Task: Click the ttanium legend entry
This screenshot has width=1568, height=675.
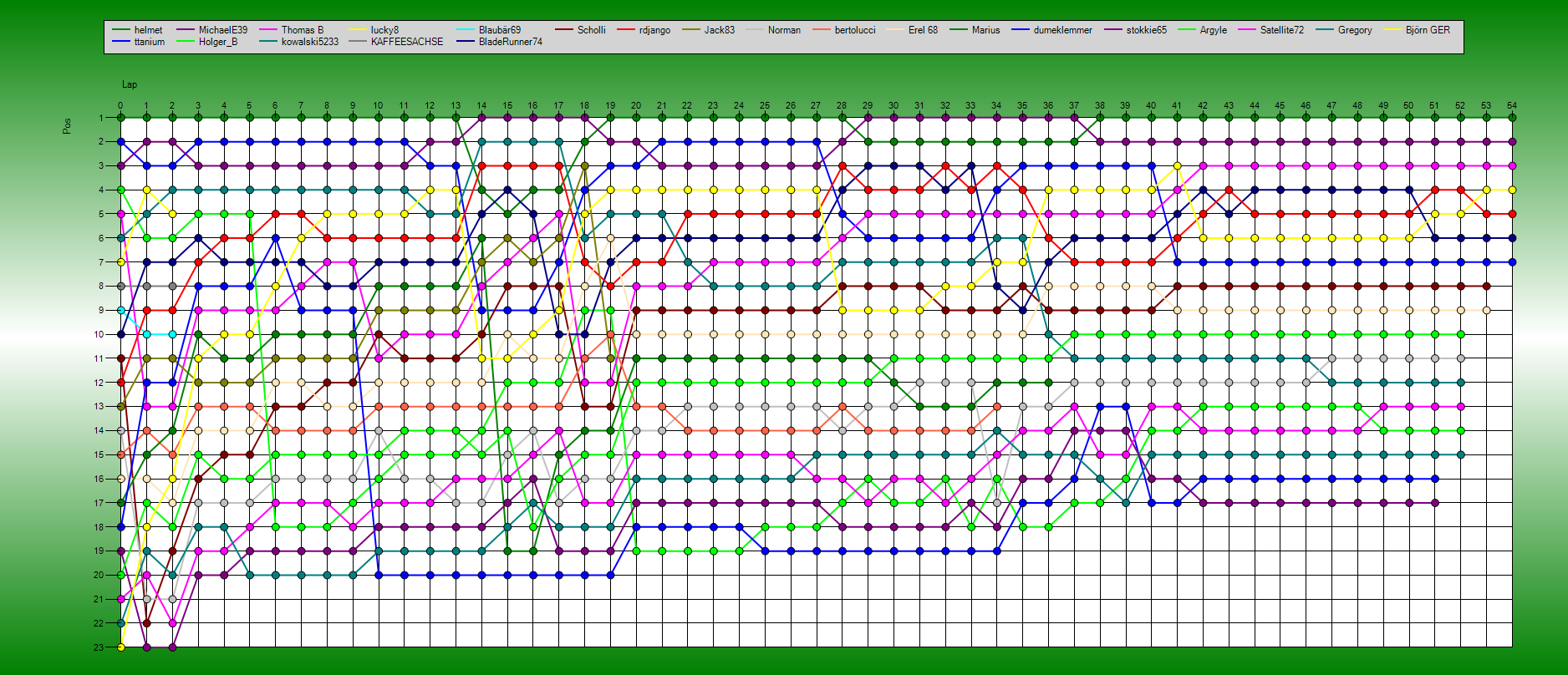Action: click(149, 42)
